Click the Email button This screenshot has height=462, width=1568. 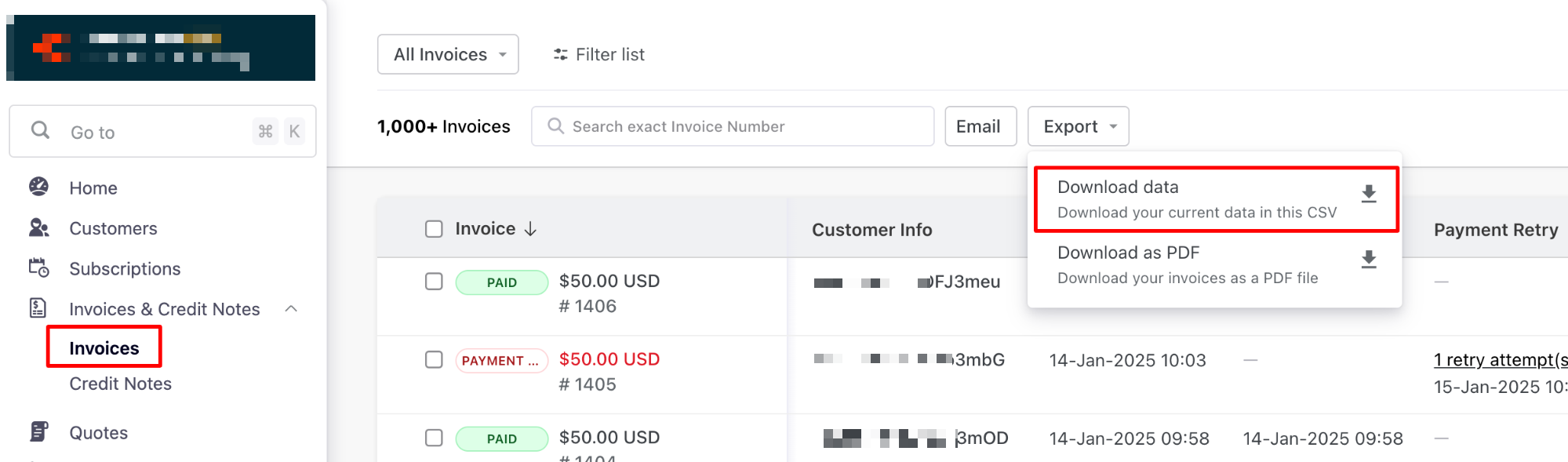point(980,126)
